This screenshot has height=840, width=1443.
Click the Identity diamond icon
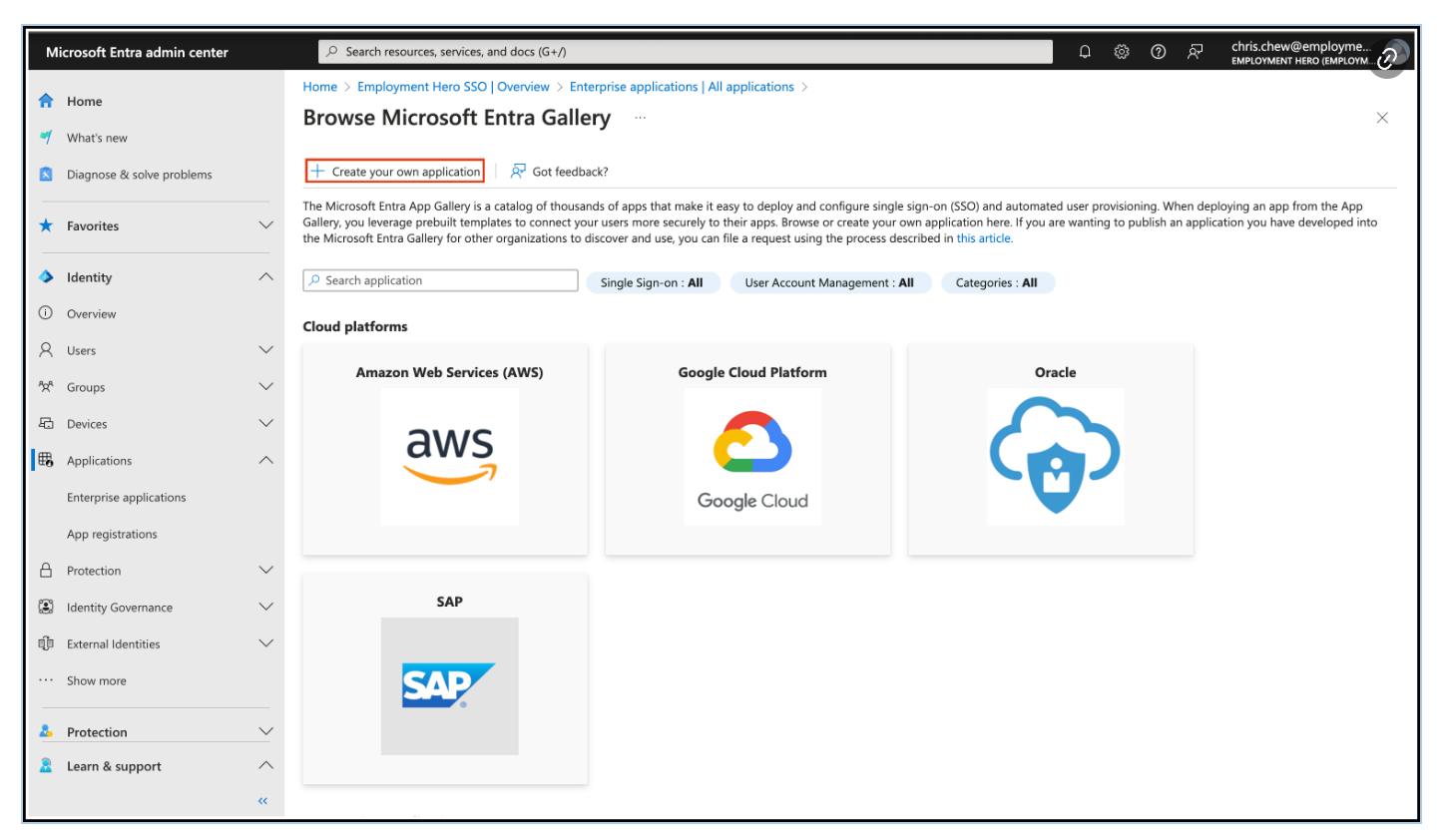point(46,277)
